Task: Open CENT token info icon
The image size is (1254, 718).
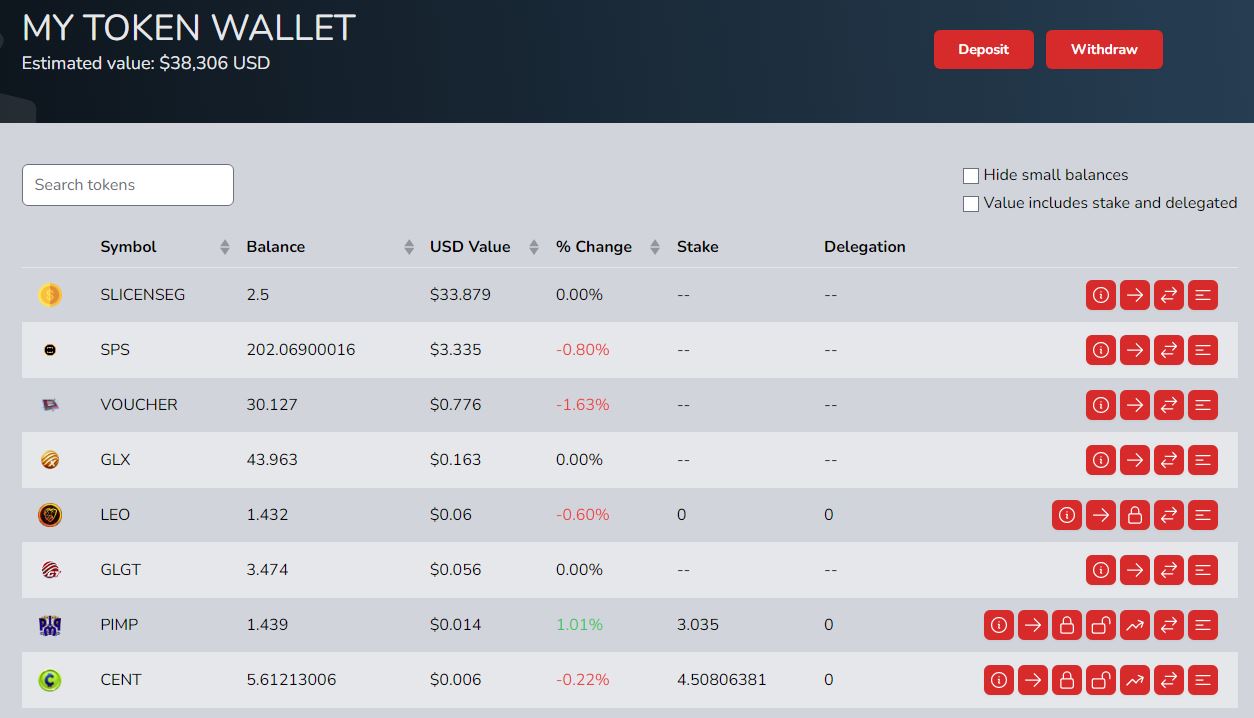Action: [998, 680]
